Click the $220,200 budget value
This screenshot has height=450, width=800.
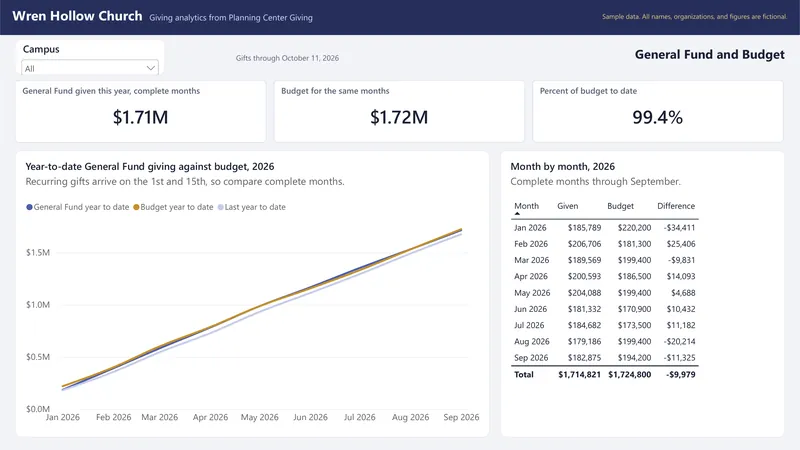634,228
